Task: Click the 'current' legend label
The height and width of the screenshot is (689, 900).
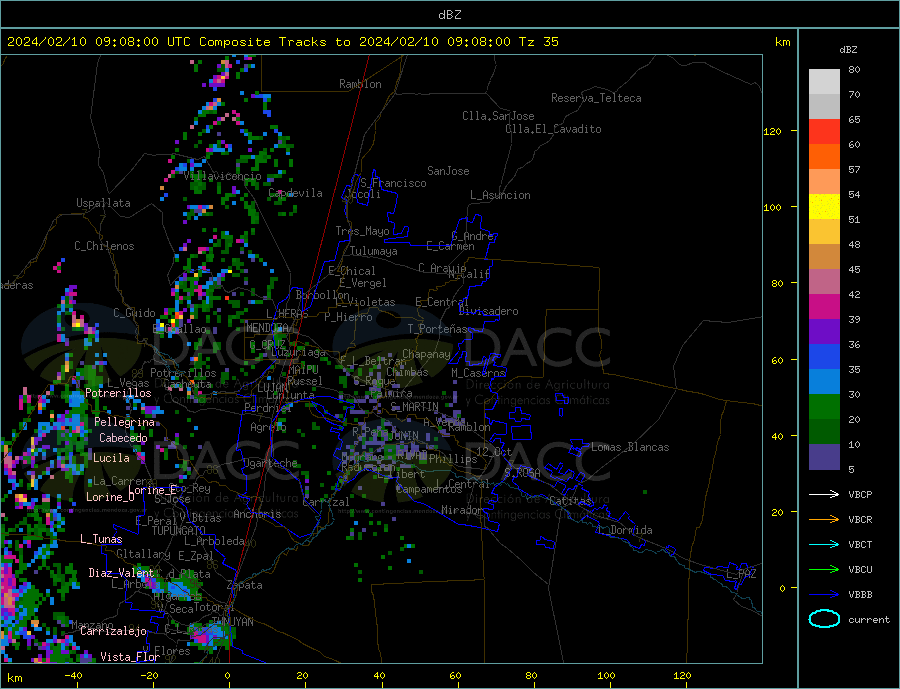Action: coord(869,620)
